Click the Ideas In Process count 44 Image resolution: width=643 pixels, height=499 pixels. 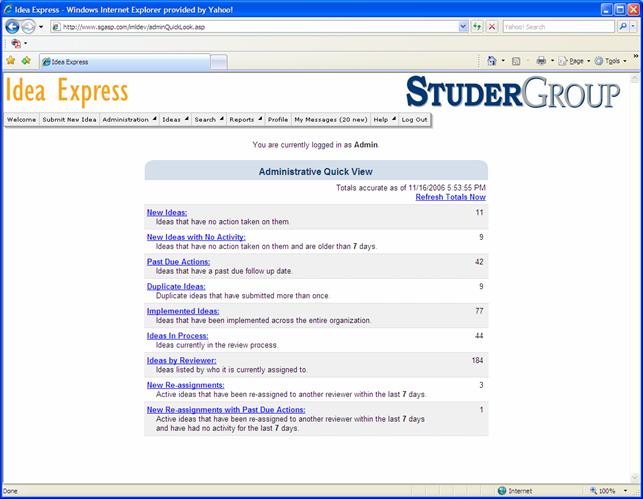click(x=479, y=336)
